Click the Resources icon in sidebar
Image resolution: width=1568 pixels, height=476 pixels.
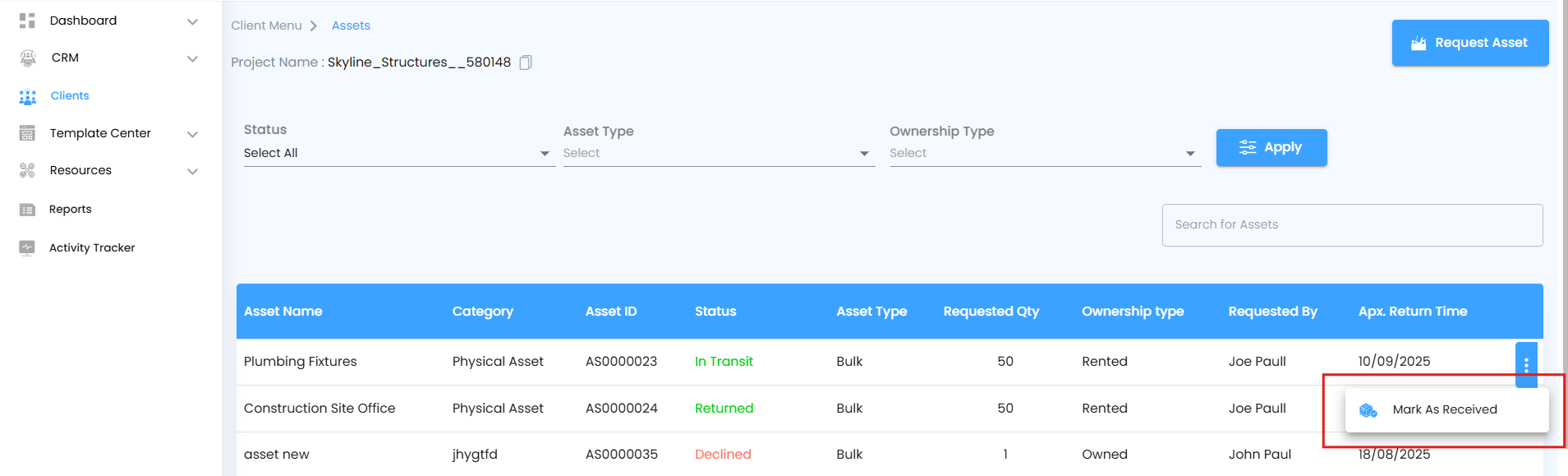pos(27,170)
